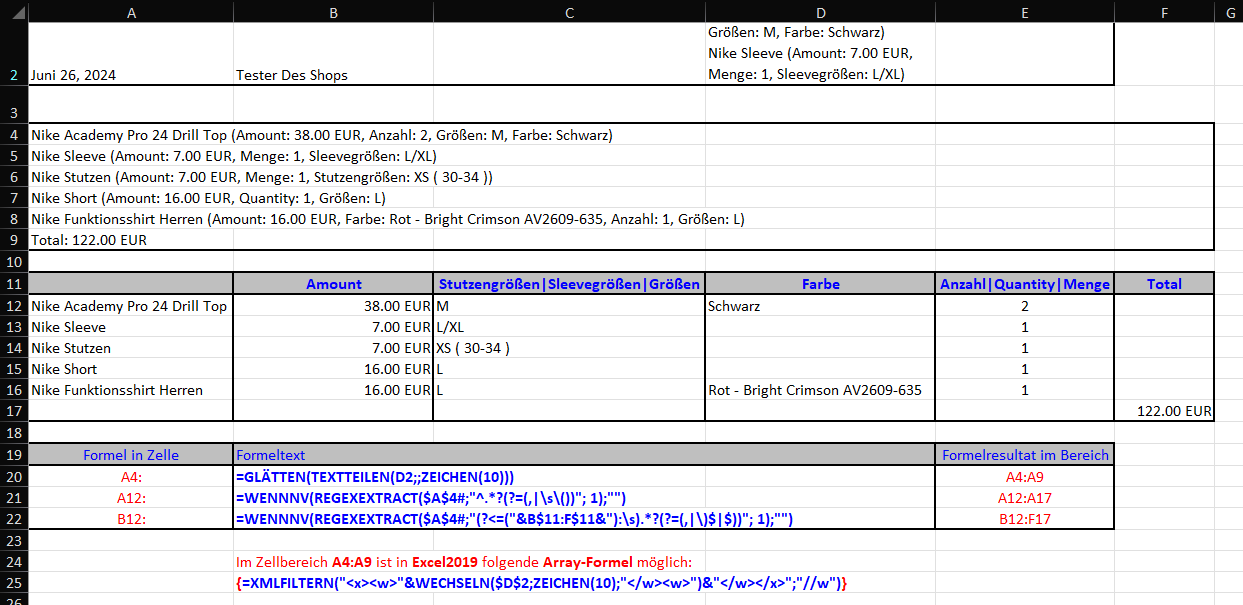Click the 'Amount' table header
1243x605 pixels.
[333, 284]
